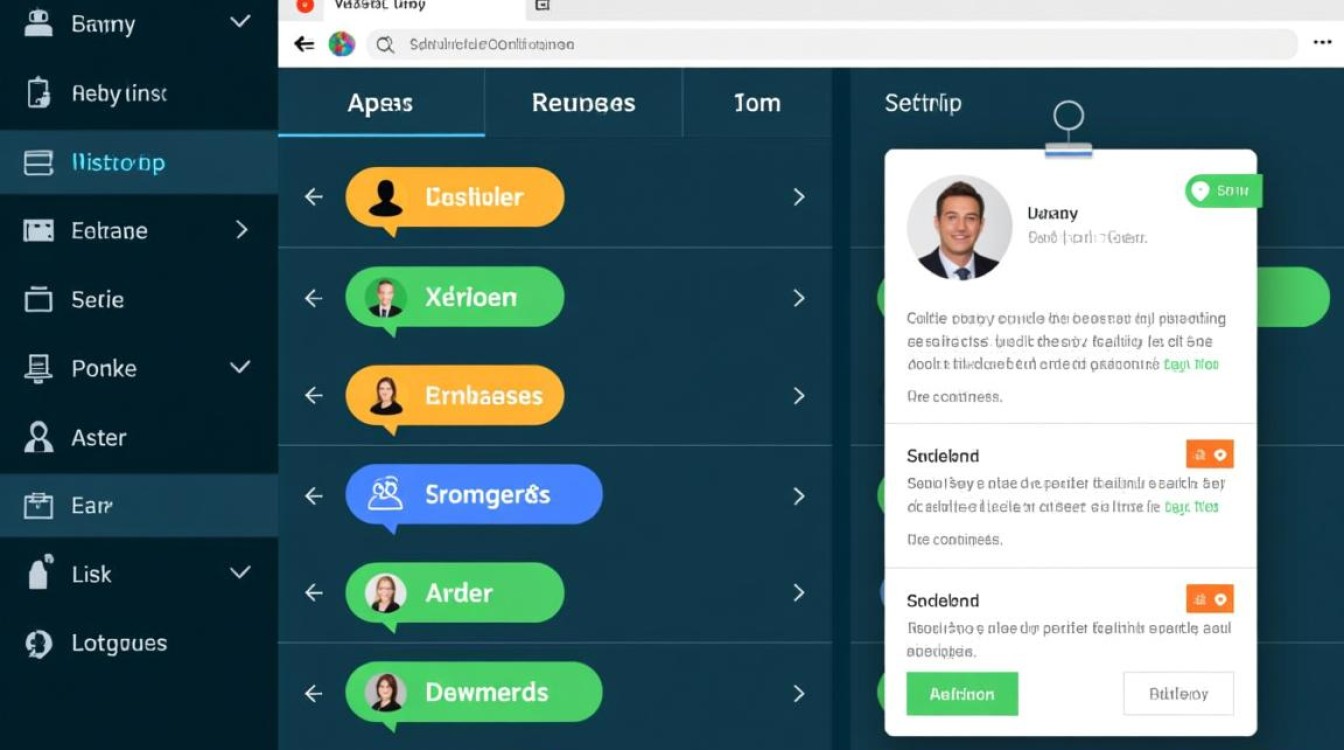The image size is (1344, 750).
Task: Click the Aster person icon
Action: pos(38,437)
